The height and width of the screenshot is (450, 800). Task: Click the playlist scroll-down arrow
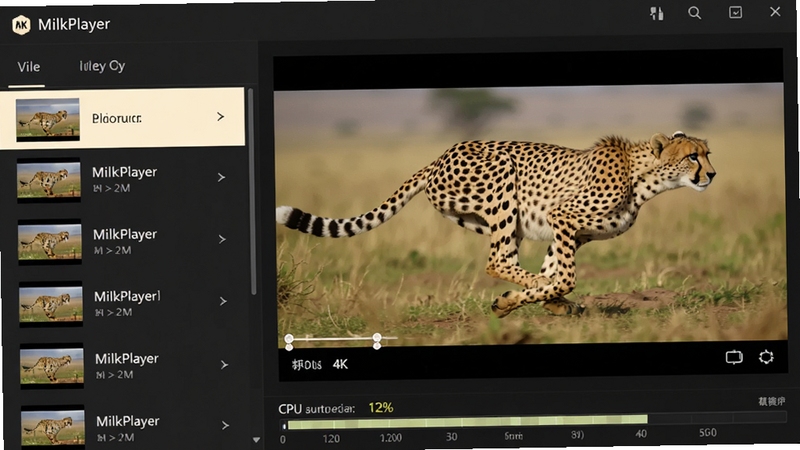pos(256,439)
